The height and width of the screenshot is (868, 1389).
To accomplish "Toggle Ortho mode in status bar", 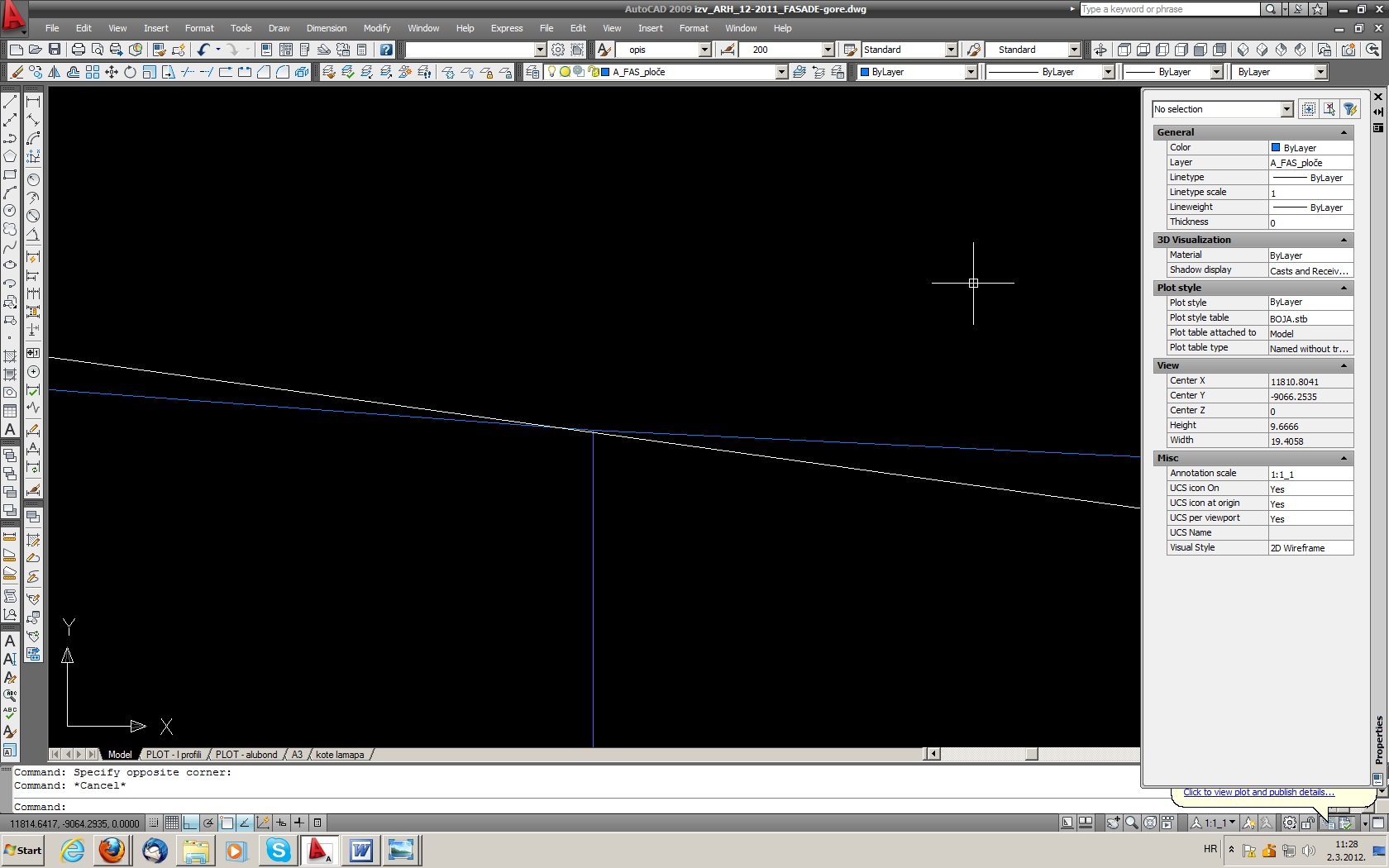I will coord(190,823).
